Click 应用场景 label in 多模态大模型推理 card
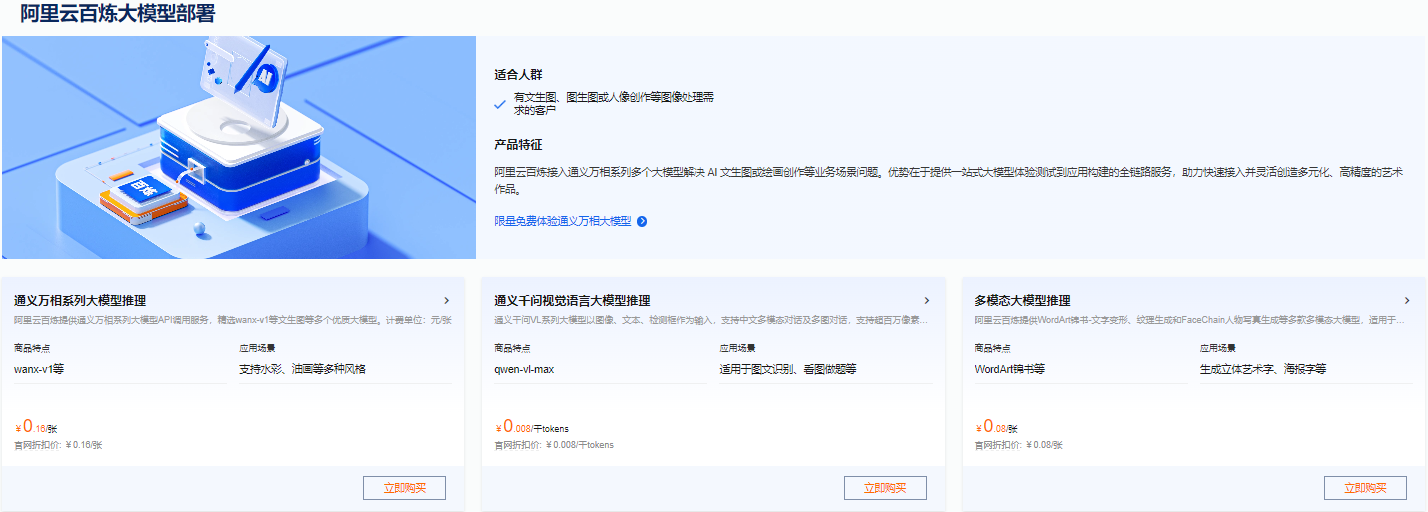The width and height of the screenshot is (1428, 512). pos(1218,348)
